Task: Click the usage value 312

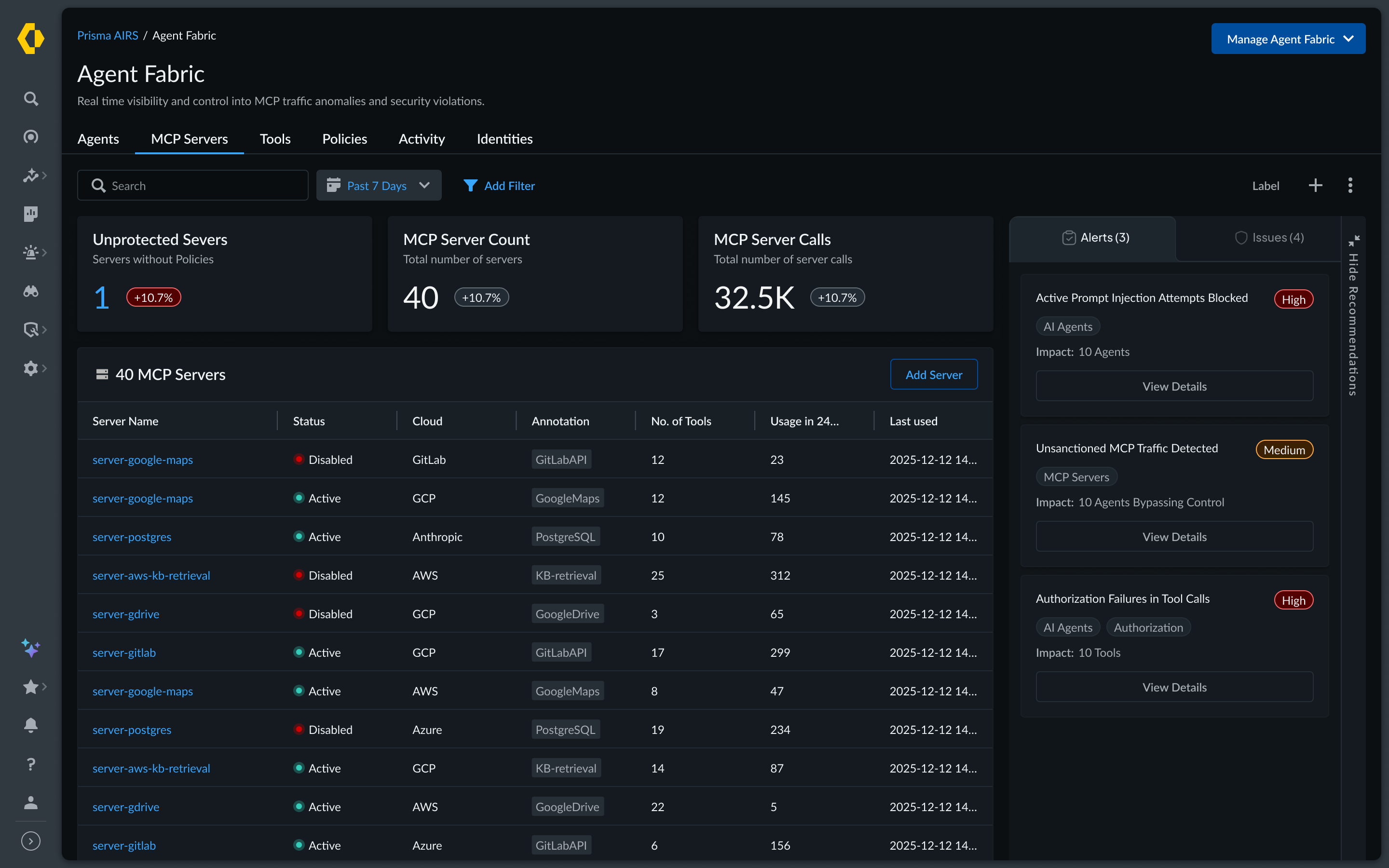Action: click(780, 575)
